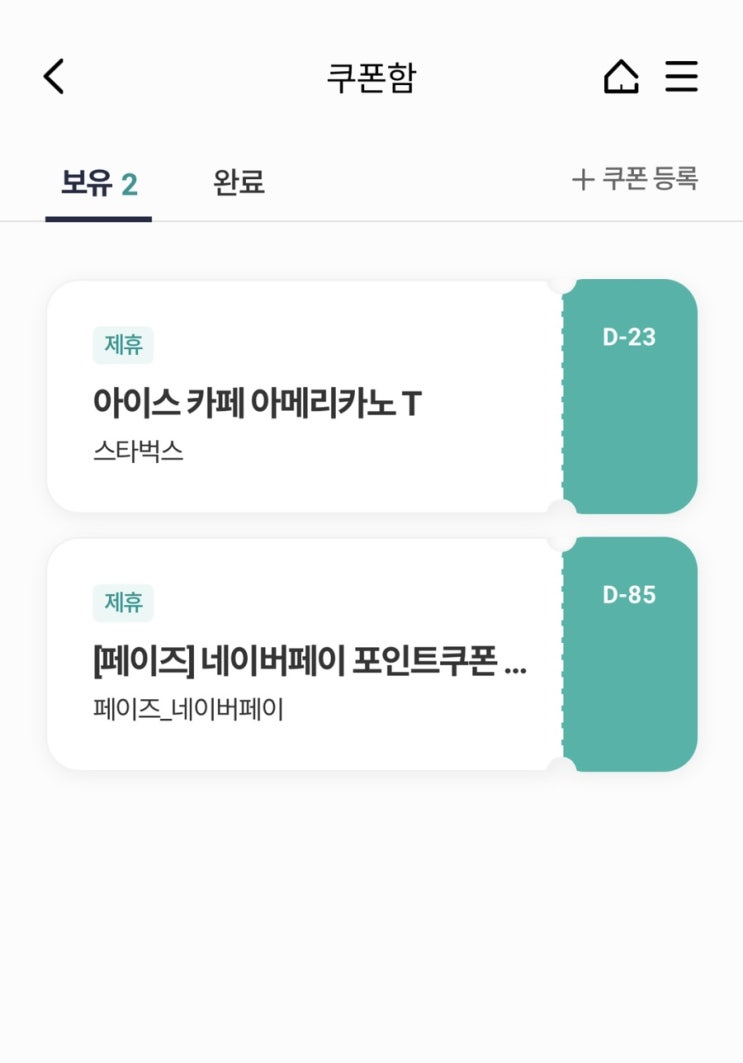Open the hamburger menu

682,77
